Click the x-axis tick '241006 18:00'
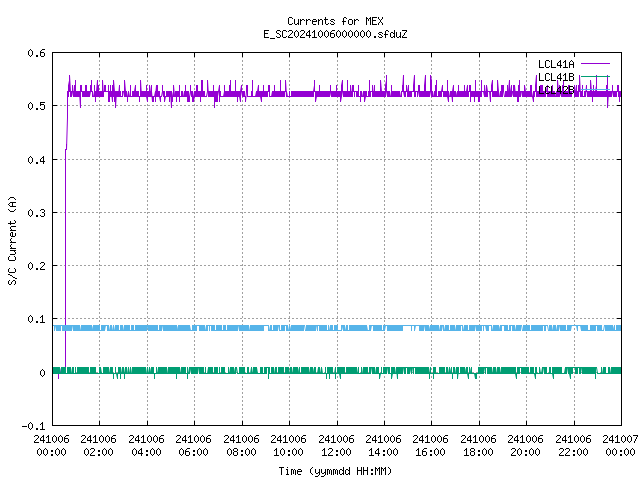Viewport: 640px width, 480px height. pos(478,446)
